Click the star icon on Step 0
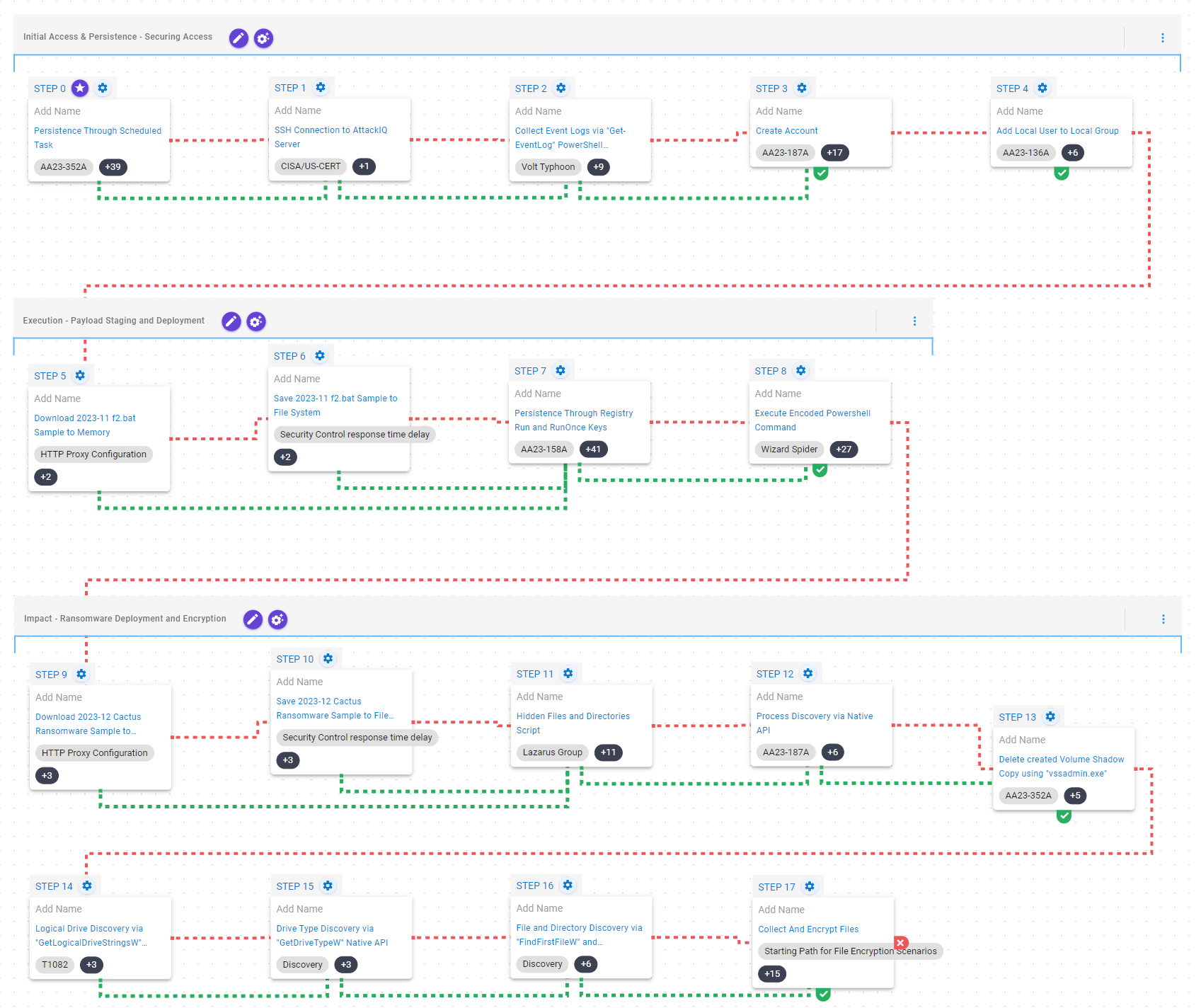 click(81, 88)
